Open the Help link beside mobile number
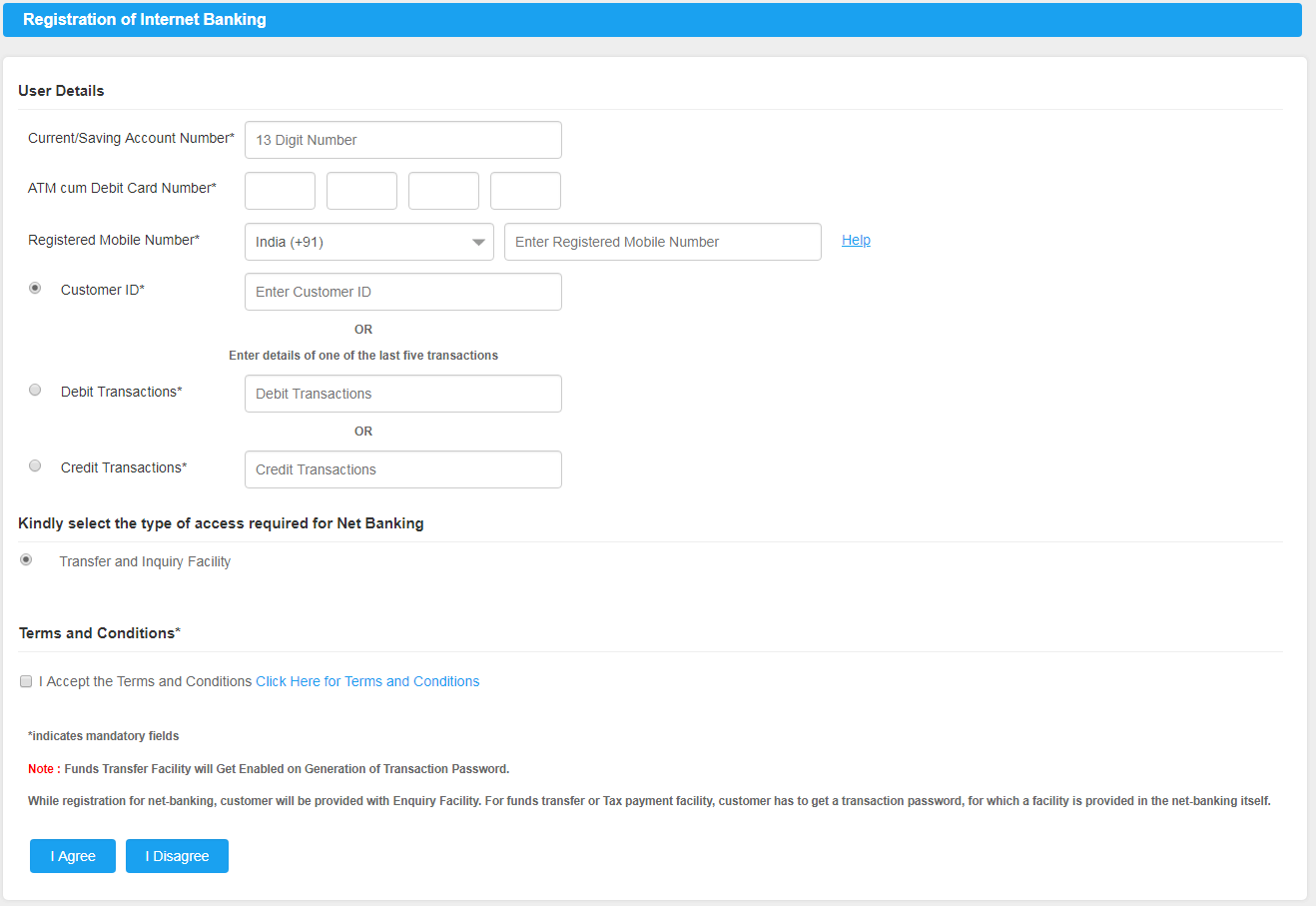This screenshot has height=906, width=1316. pos(856,240)
